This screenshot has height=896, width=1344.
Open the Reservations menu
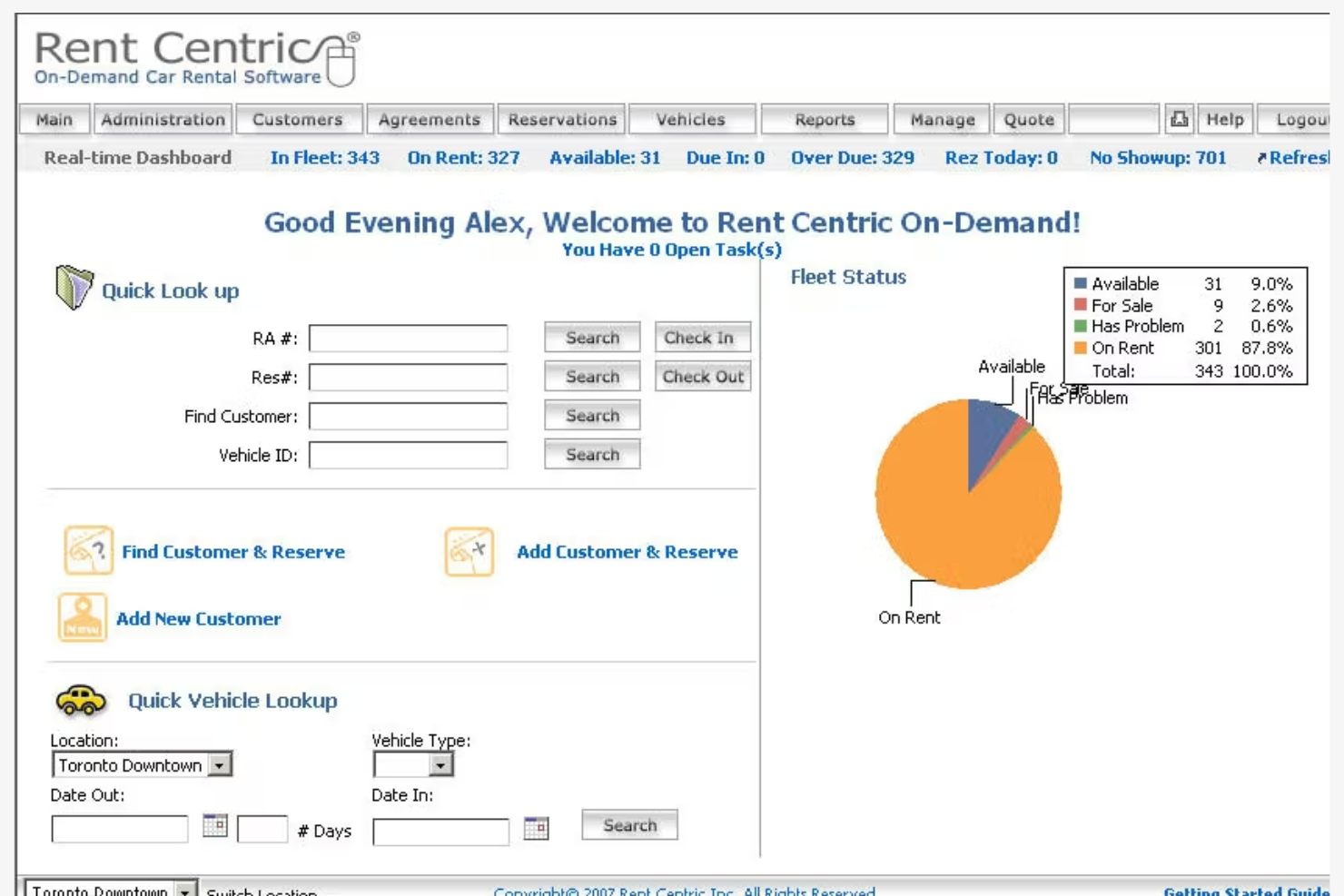(562, 118)
